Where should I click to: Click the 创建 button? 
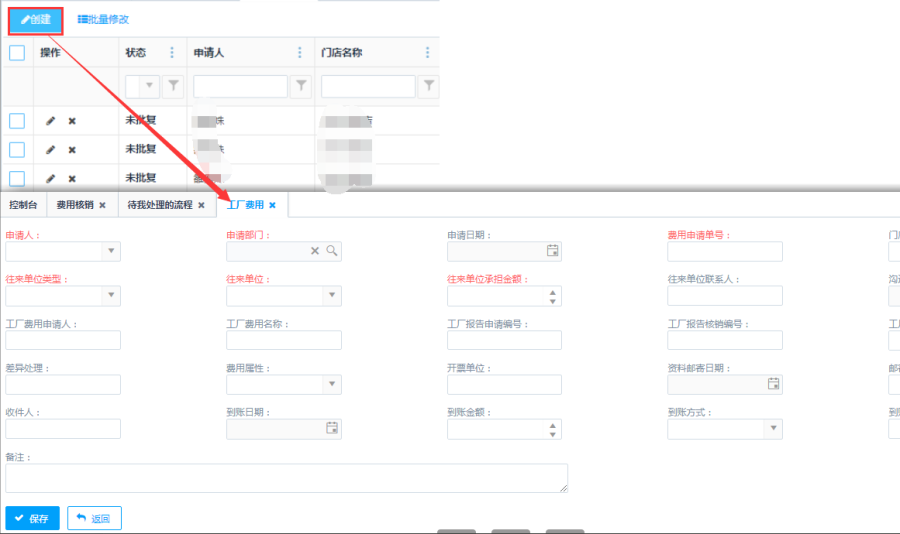click(x=36, y=20)
